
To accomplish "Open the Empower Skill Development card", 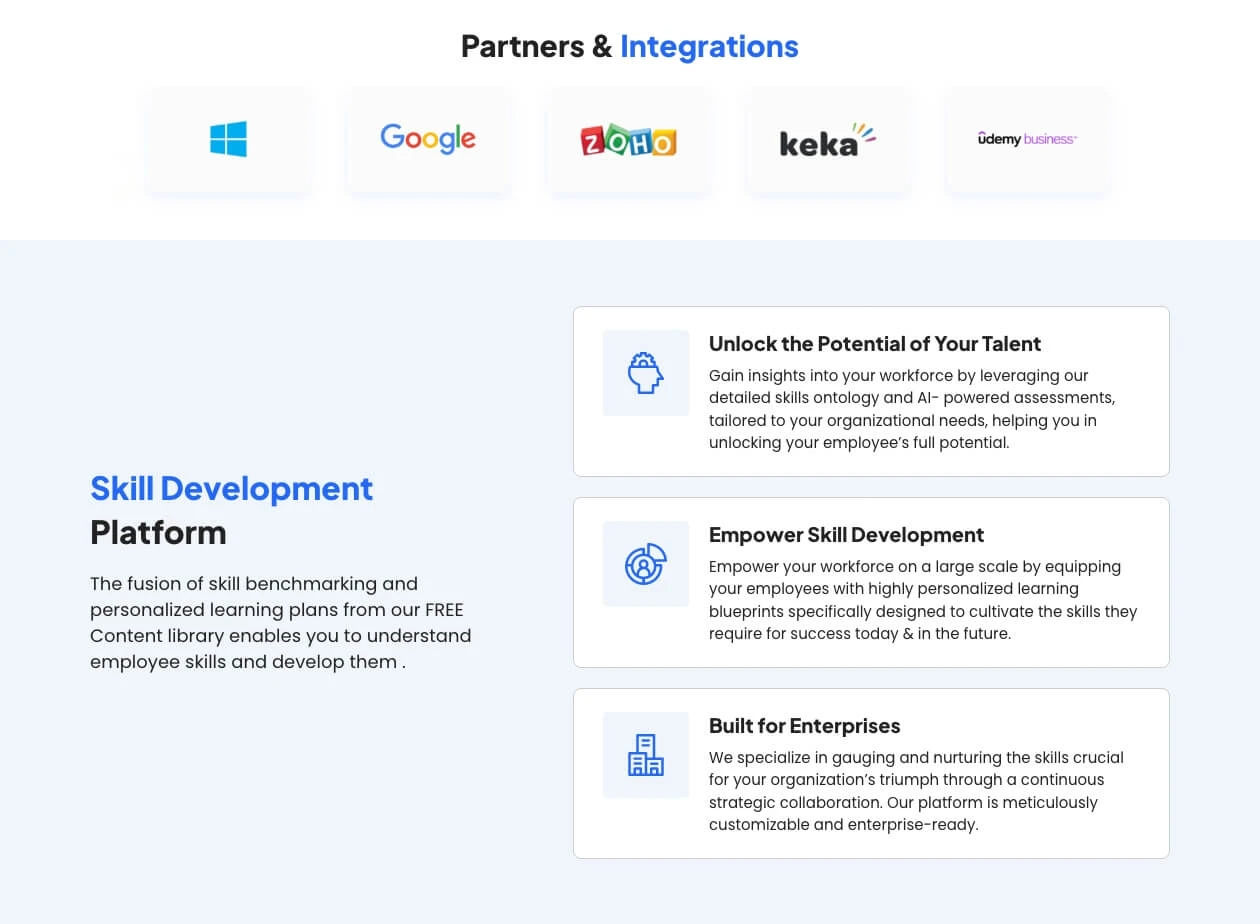I will click(870, 582).
